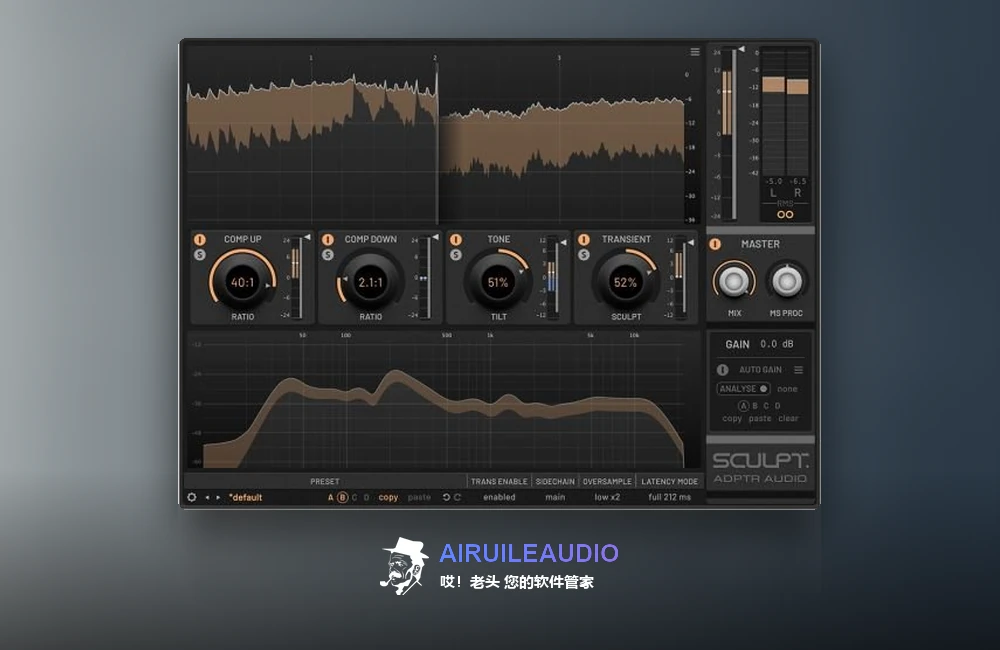Screen dimensions: 1000x650
Task: Click the undo arrow icon
Action: (446, 498)
